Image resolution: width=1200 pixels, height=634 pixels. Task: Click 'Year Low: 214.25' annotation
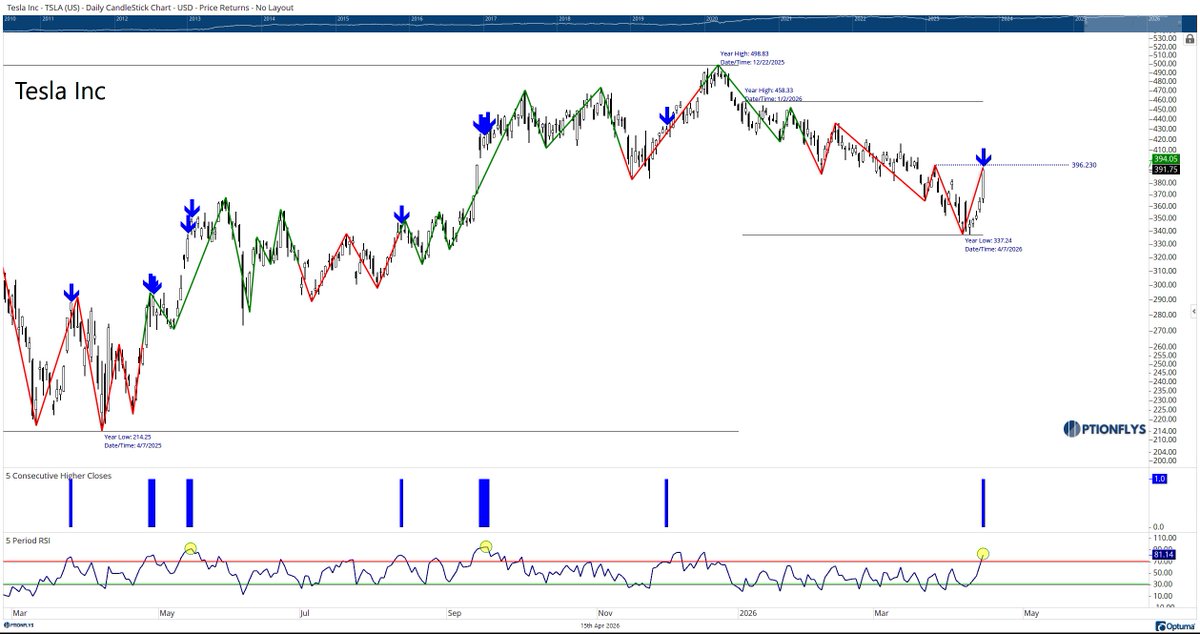[128, 437]
